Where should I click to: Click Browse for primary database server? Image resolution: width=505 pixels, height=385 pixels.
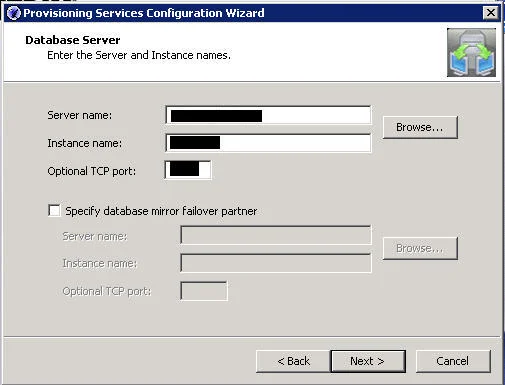click(420, 127)
